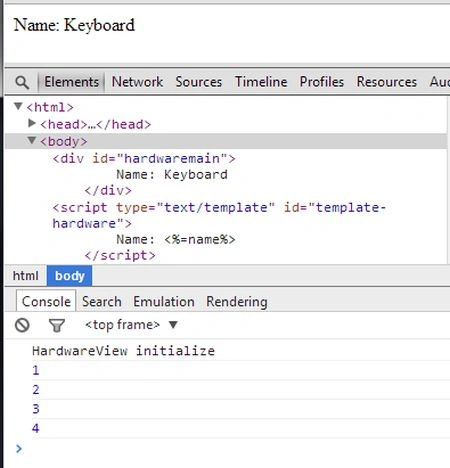Screen dimensions: 450x468
Task: Open the console filter funnel icon
Action: pos(57,325)
